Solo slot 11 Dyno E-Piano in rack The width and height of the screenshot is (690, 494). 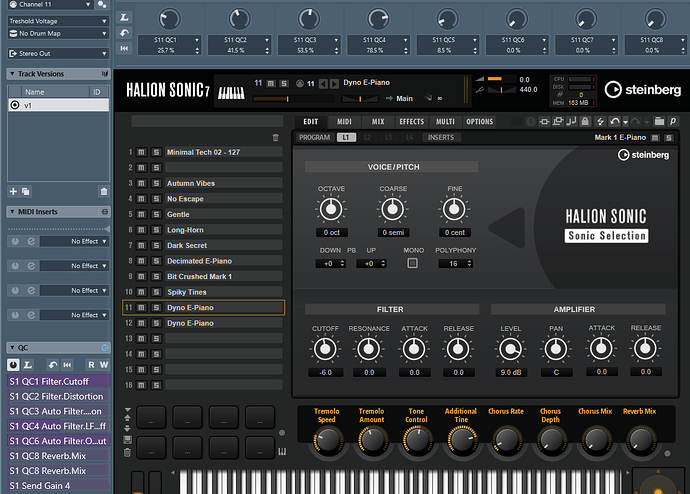pyautogui.click(x=156, y=307)
